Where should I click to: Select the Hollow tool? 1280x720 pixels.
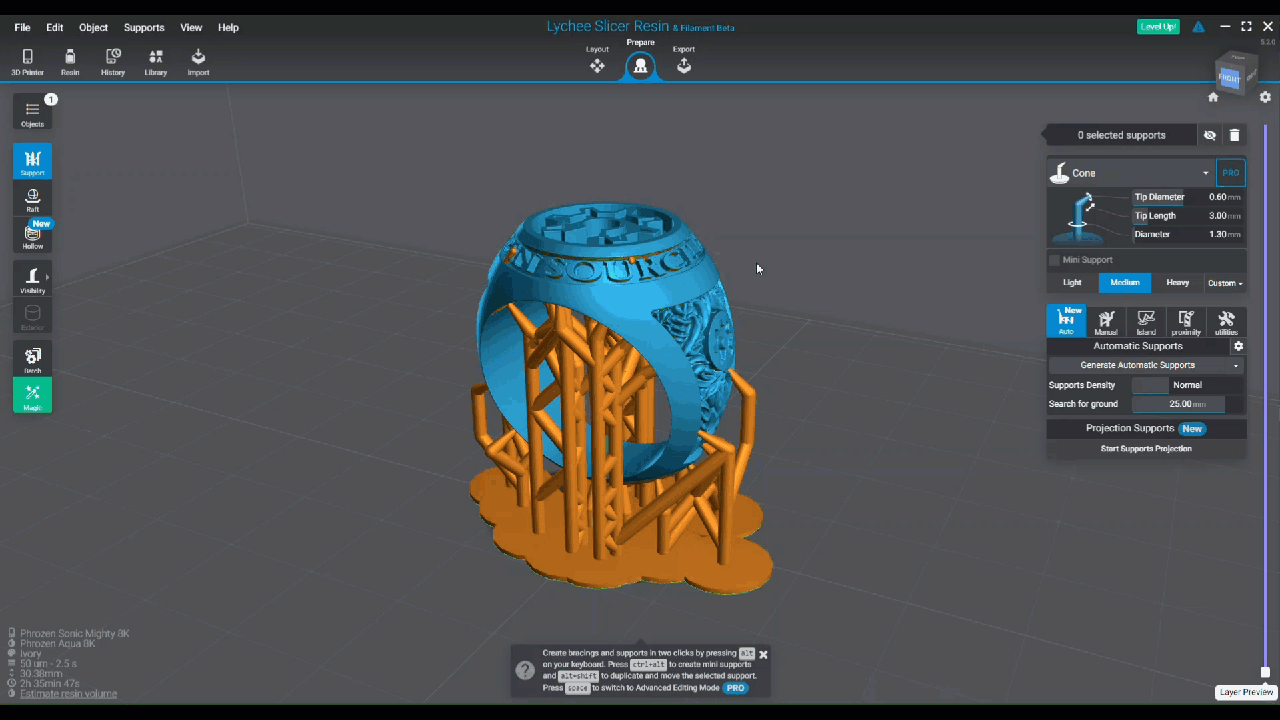pos(32,236)
